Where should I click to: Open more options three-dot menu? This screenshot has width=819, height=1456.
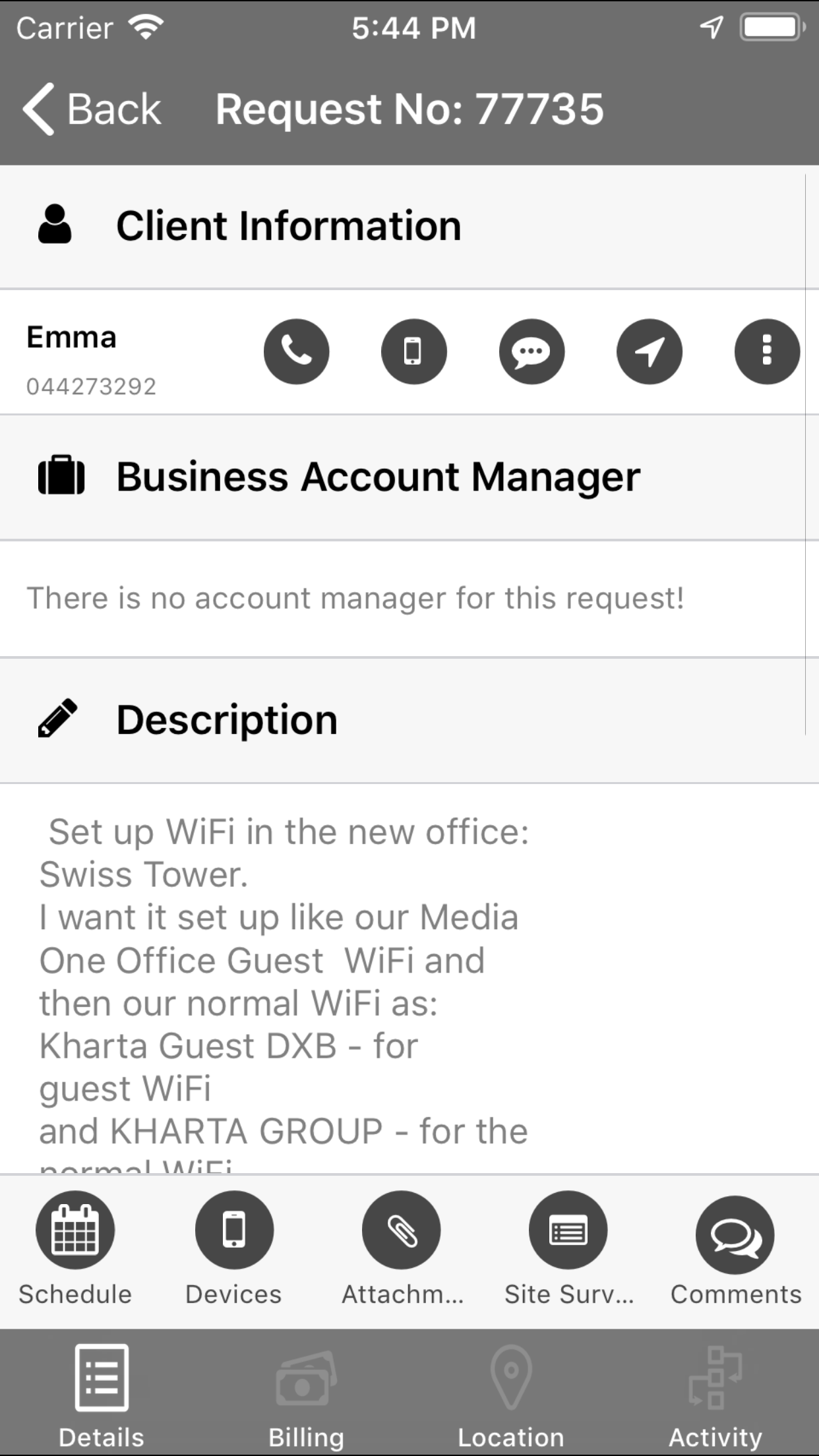pos(766,351)
